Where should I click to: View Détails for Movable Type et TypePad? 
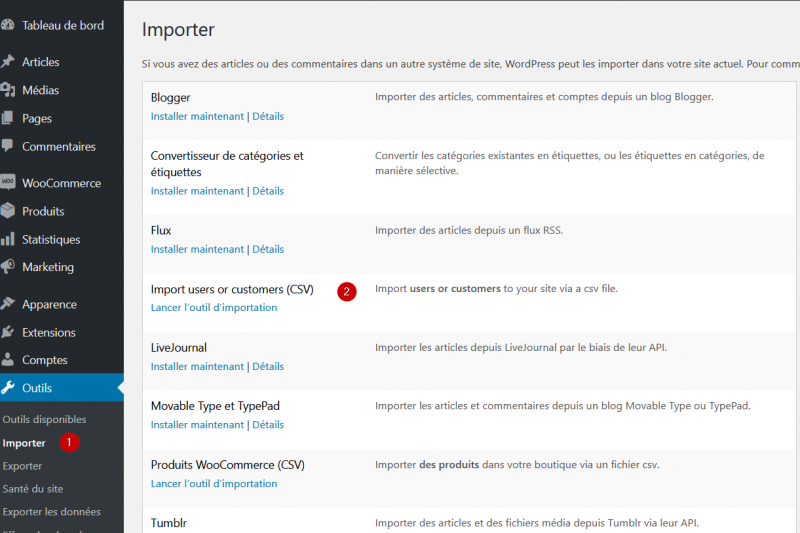point(268,424)
